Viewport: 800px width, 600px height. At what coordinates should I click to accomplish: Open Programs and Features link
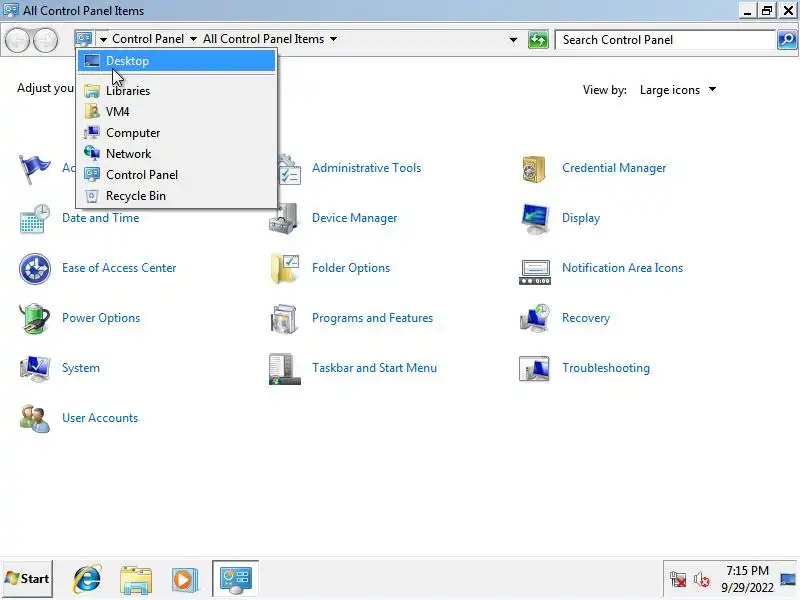[x=372, y=318]
